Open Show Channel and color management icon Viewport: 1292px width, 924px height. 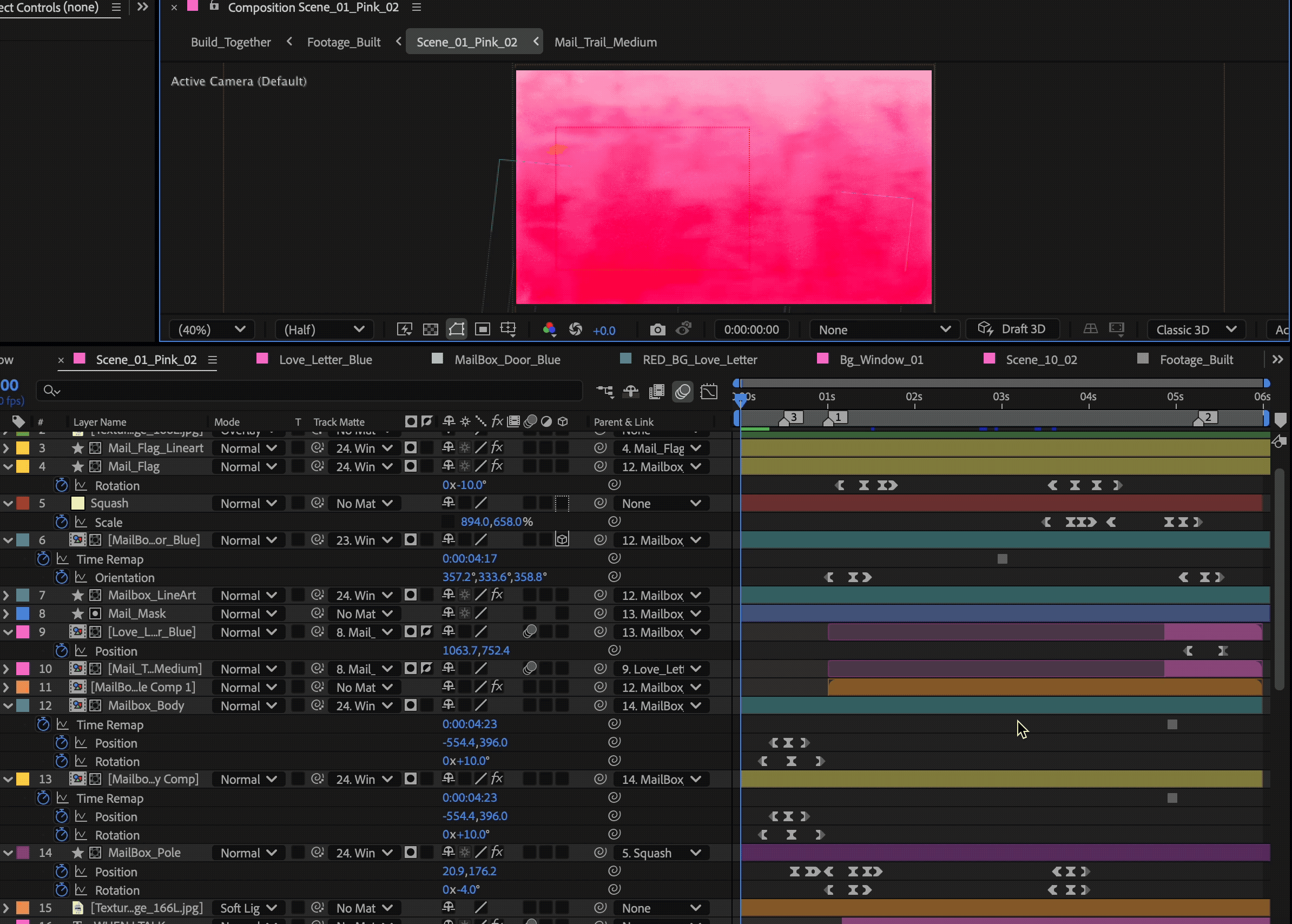click(x=549, y=329)
